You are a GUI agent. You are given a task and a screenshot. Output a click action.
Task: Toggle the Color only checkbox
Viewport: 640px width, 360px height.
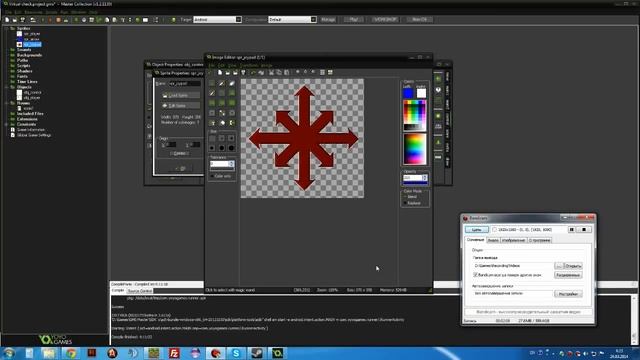pyautogui.click(x=212, y=176)
